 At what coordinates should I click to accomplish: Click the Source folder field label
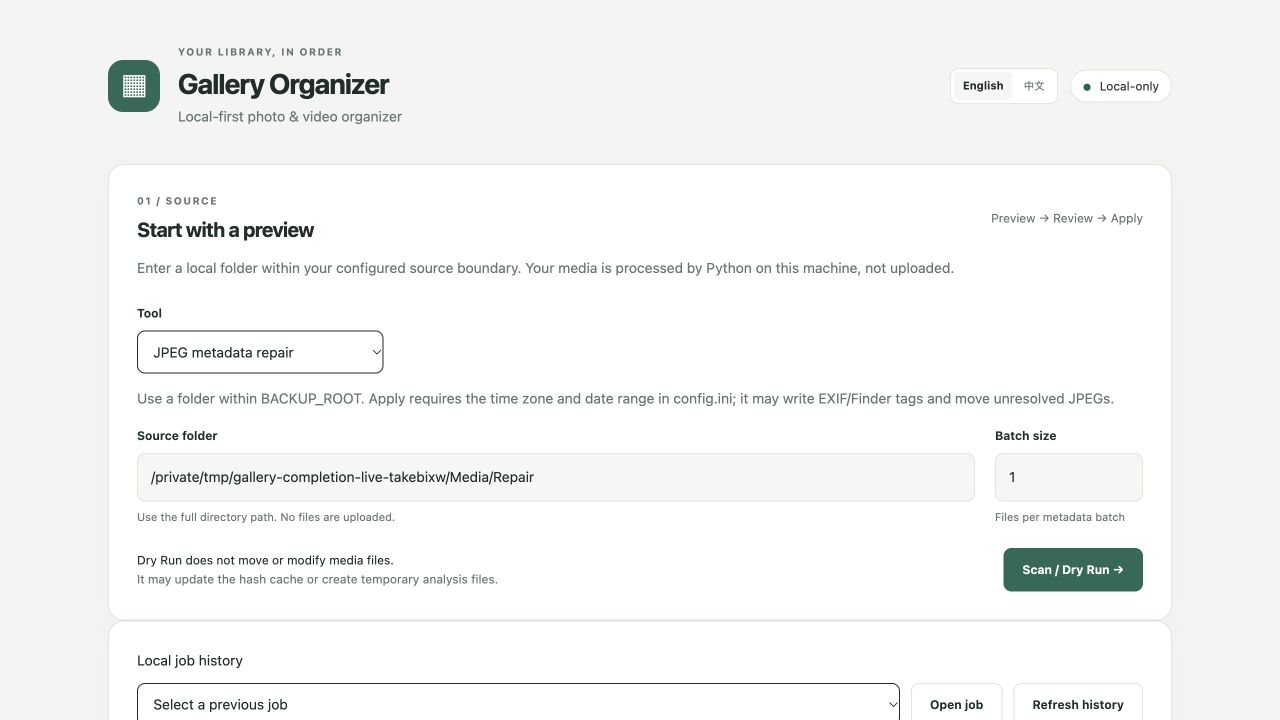[177, 436]
